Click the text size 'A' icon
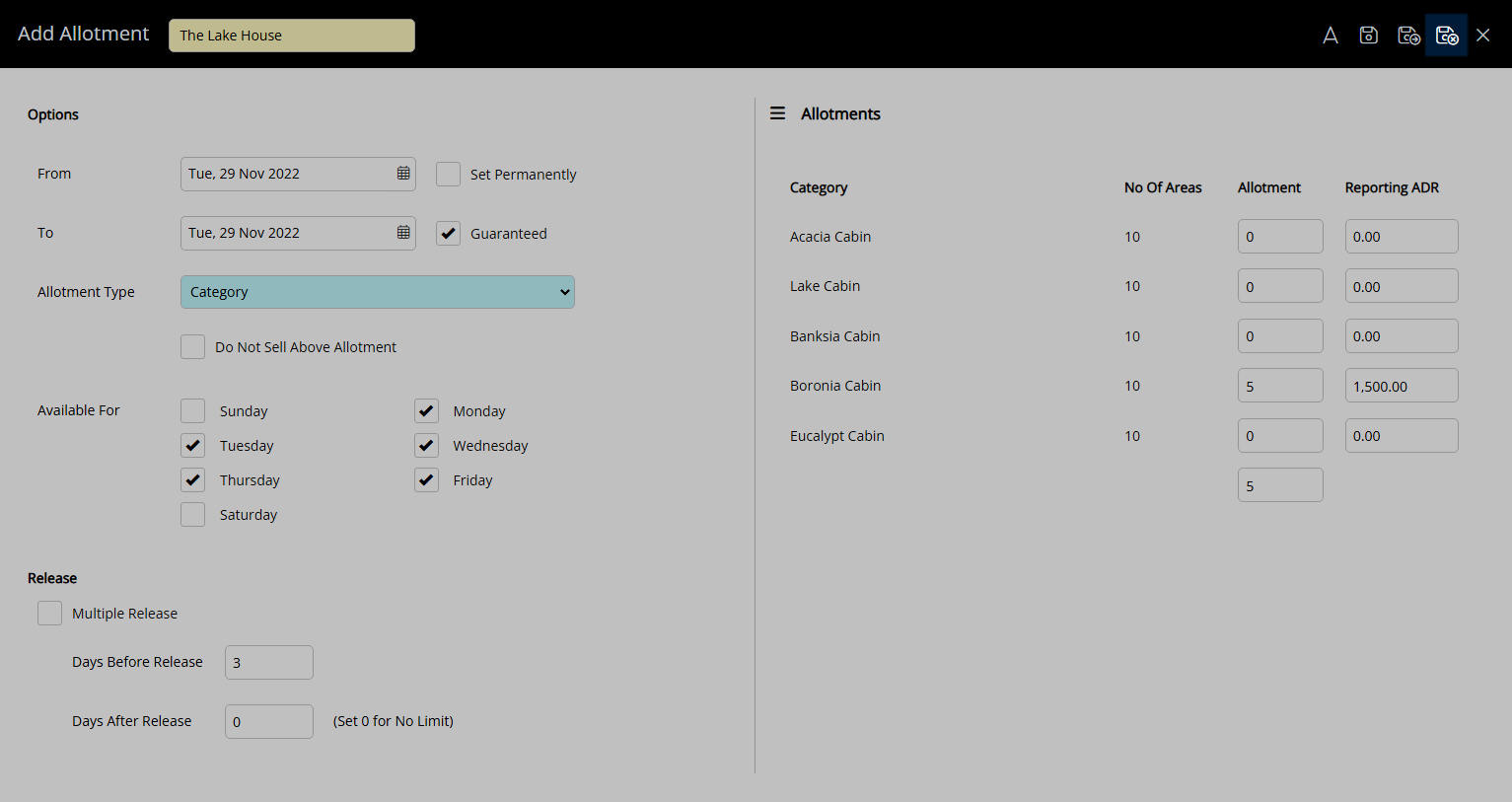Viewport: 1512px width, 802px height. tap(1331, 36)
